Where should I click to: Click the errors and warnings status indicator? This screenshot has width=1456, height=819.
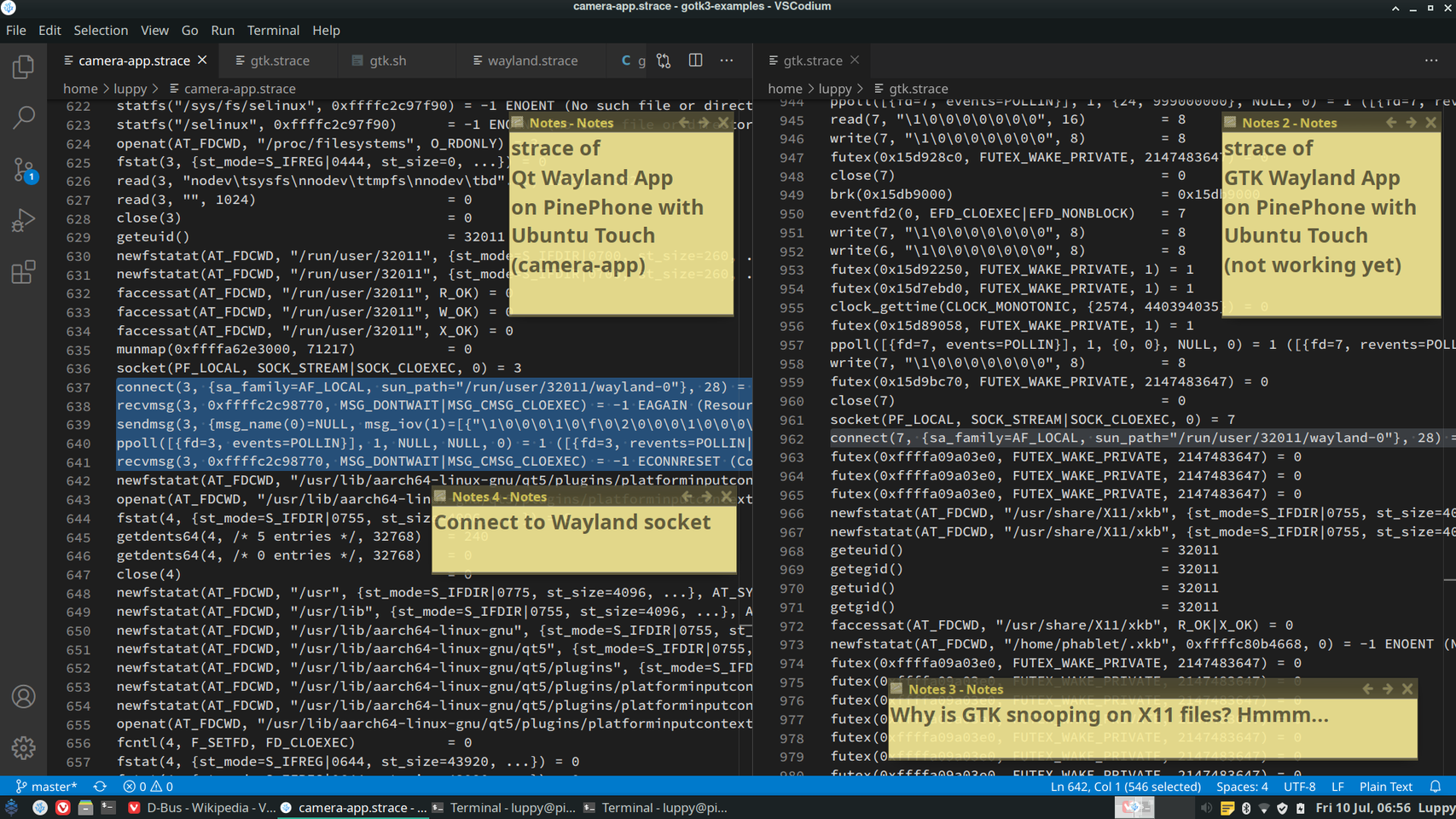tap(148, 787)
